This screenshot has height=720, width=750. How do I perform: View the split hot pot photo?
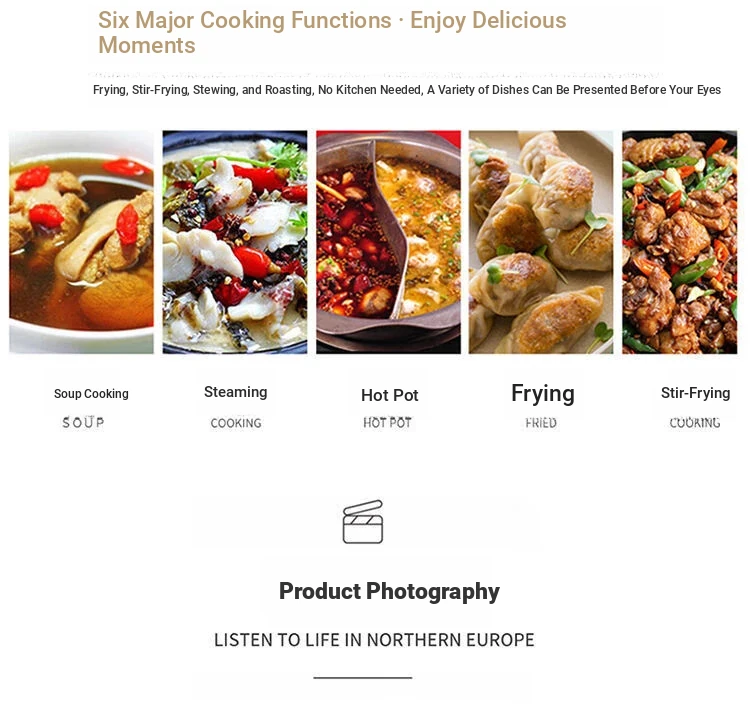[388, 242]
